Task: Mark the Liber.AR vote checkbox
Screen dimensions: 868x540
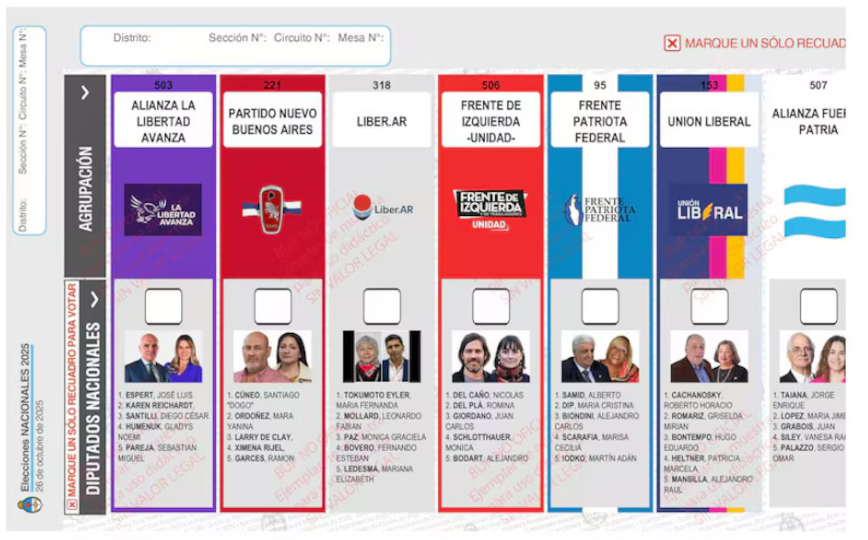Action: click(381, 306)
